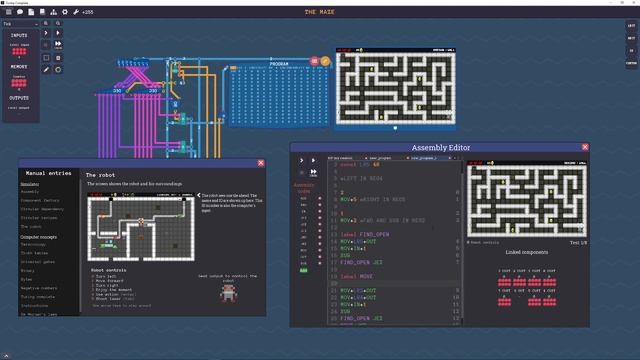Viewport: 640px width, 360px height.
Task: Open Universal gates manual entry
Action: 38,262
